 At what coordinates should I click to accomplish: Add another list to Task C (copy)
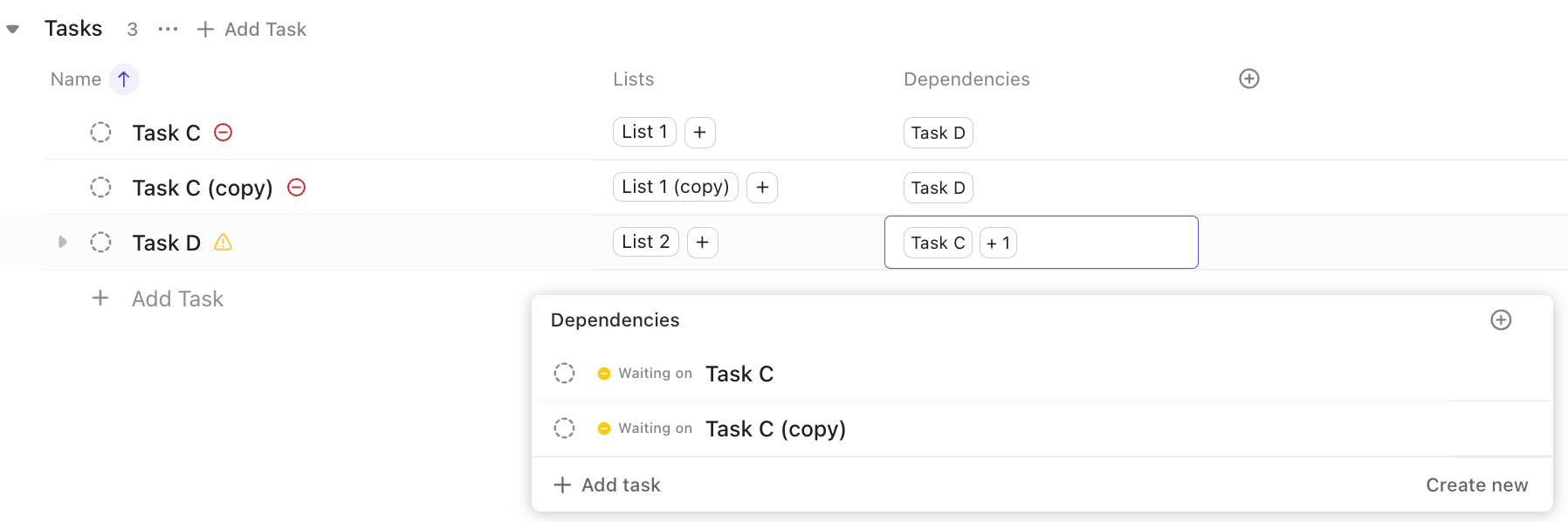coord(762,188)
